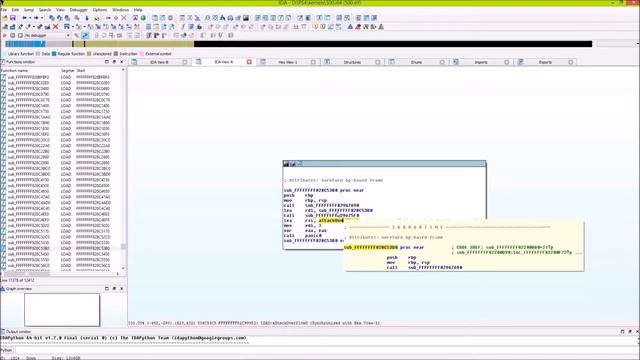Viewport: 640px width, 360px height.
Task: Open the Windows menu
Action: pyautogui.click(x=120, y=10)
